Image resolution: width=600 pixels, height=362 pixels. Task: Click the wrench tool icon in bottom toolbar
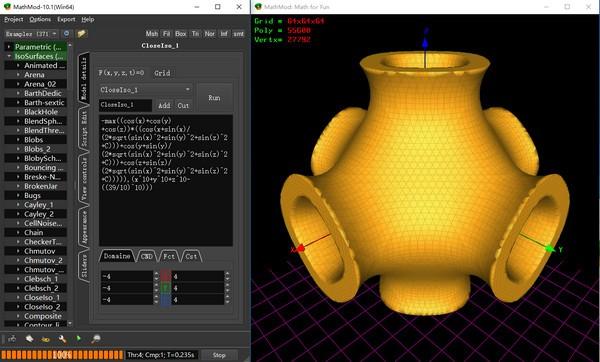(62, 339)
